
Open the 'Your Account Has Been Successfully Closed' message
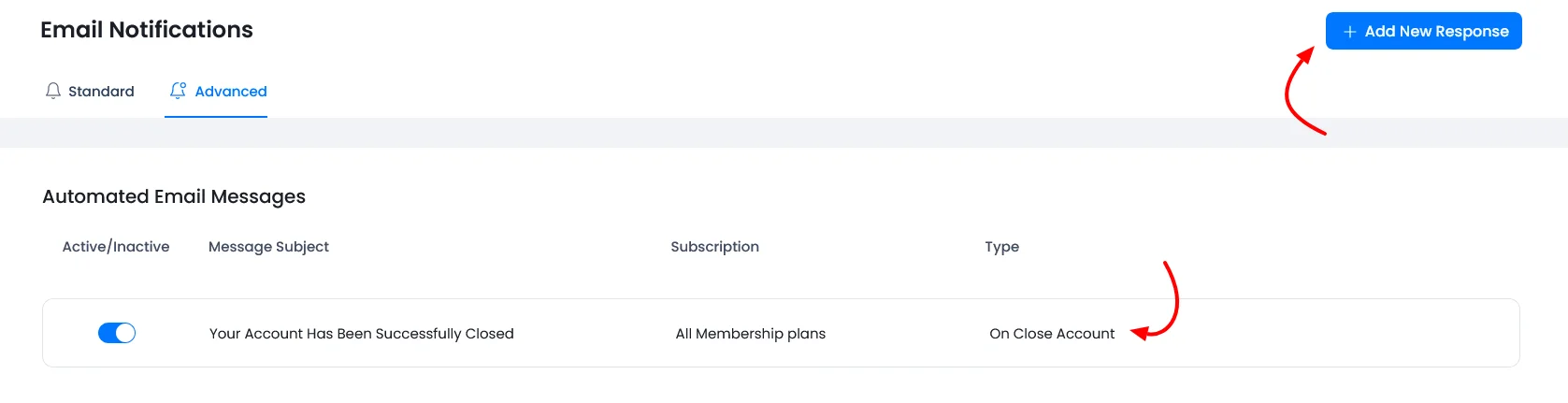coord(361,334)
